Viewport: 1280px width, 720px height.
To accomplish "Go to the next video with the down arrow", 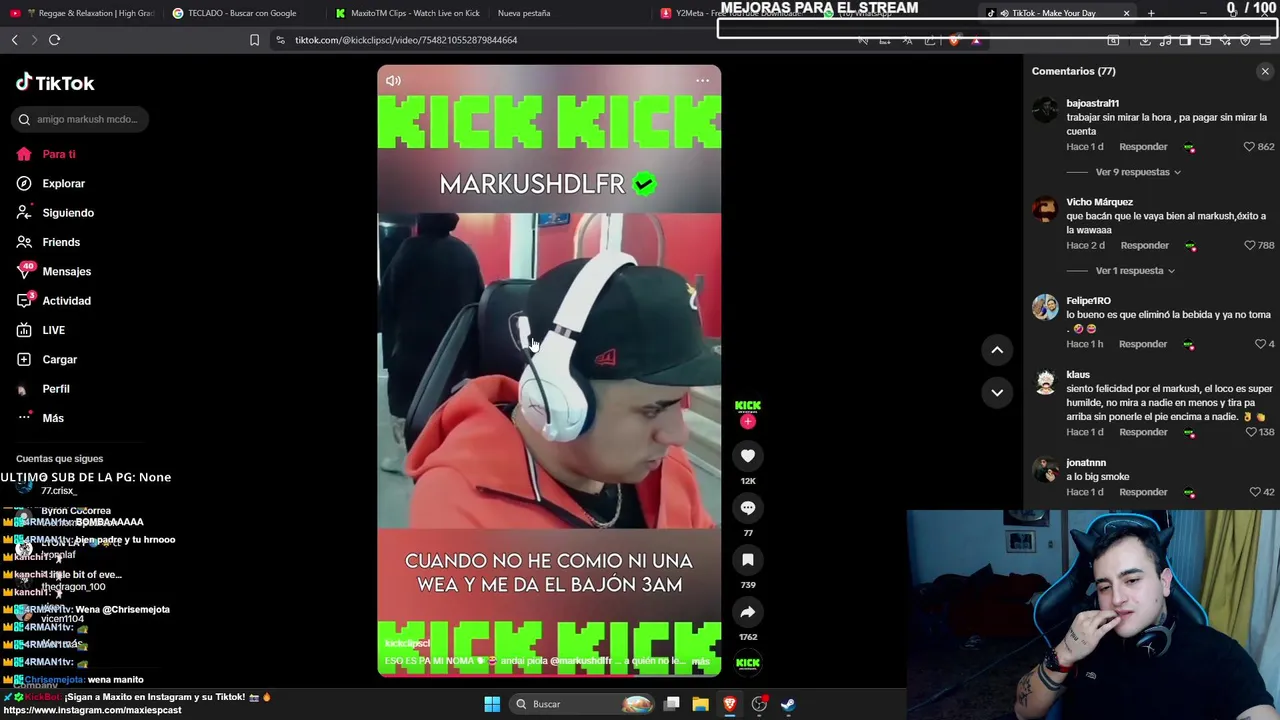I will [x=997, y=393].
